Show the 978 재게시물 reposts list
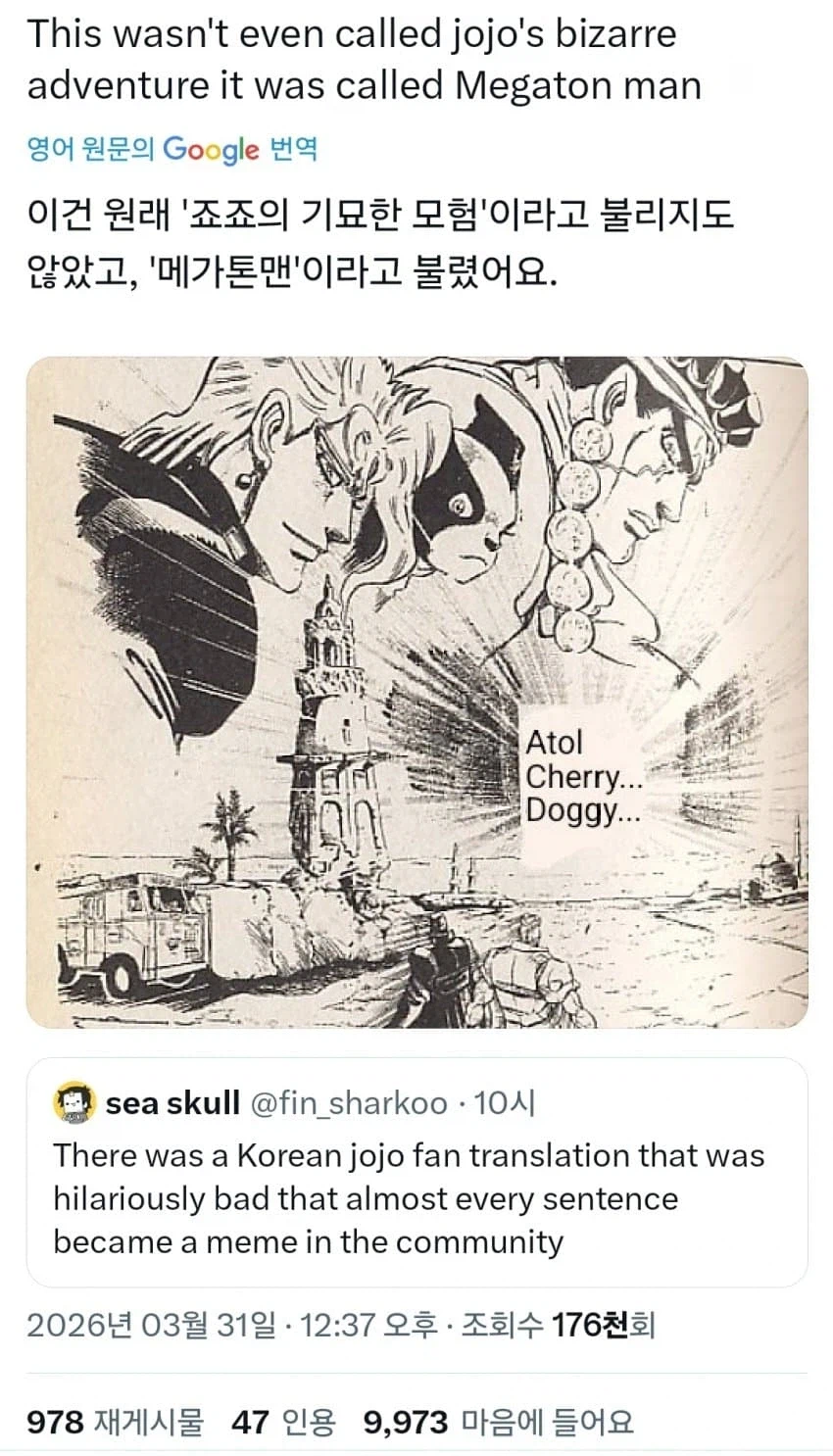The height and width of the screenshot is (1456, 833). tap(115, 1422)
